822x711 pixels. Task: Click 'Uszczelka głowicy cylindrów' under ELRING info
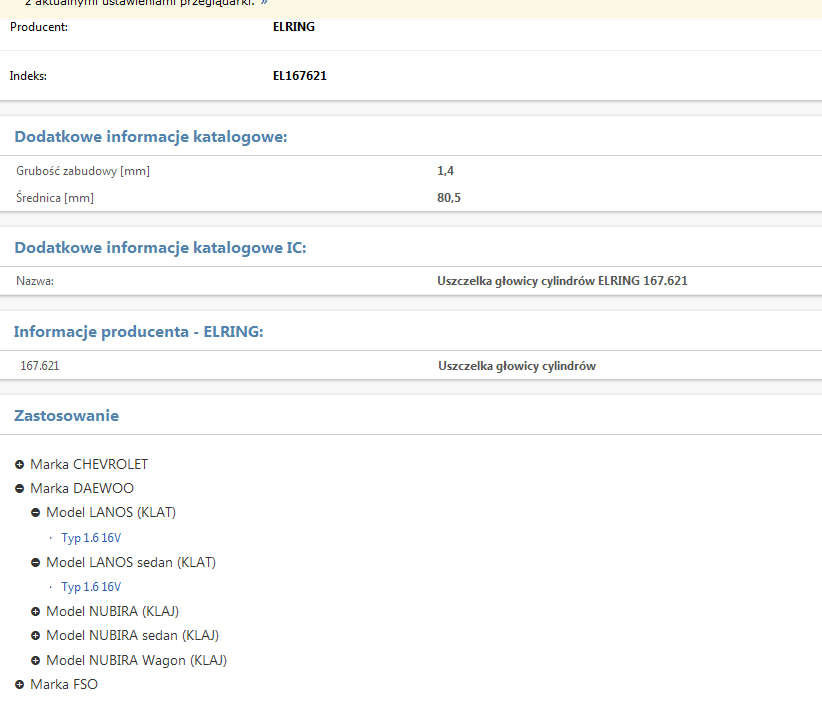point(517,366)
